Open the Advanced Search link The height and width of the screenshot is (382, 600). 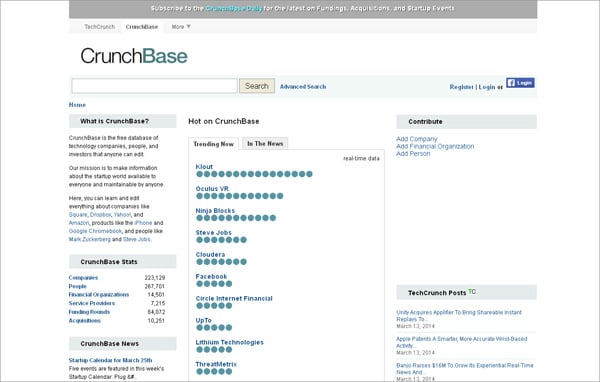(303, 87)
